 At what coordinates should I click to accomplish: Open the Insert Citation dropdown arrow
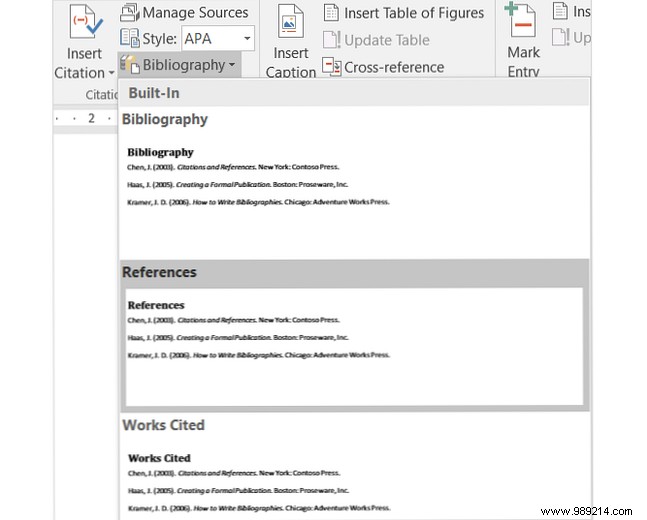point(111,73)
